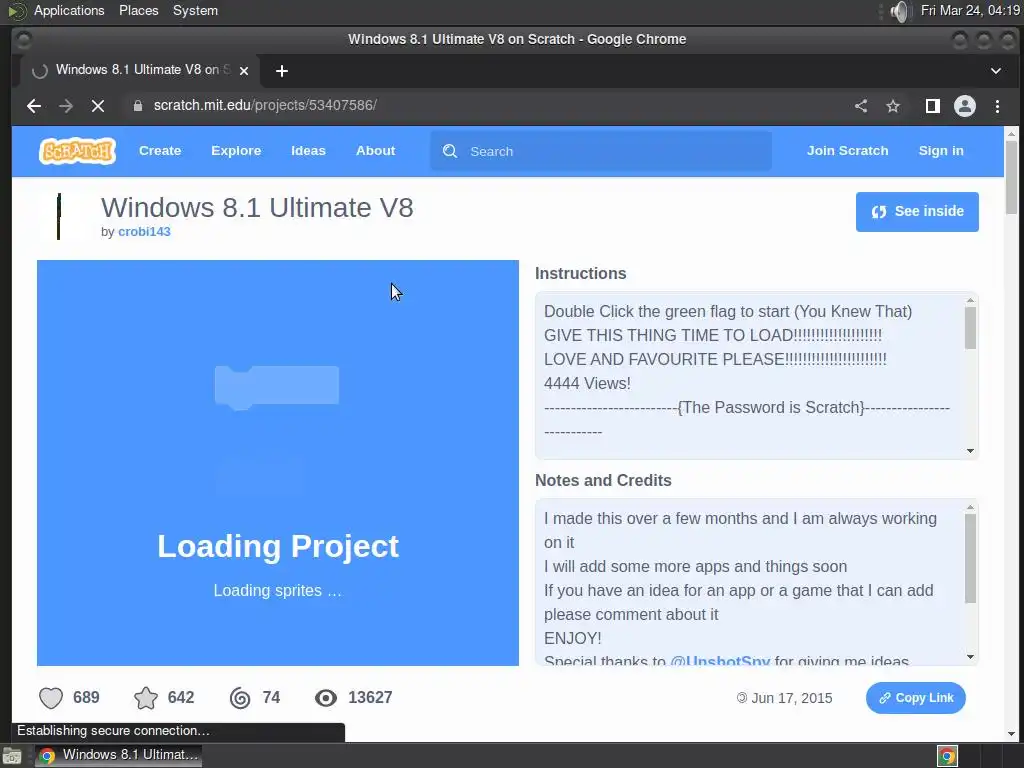The height and width of the screenshot is (768, 1024).
Task: Click the Loading Project stage area
Action: point(278,463)
